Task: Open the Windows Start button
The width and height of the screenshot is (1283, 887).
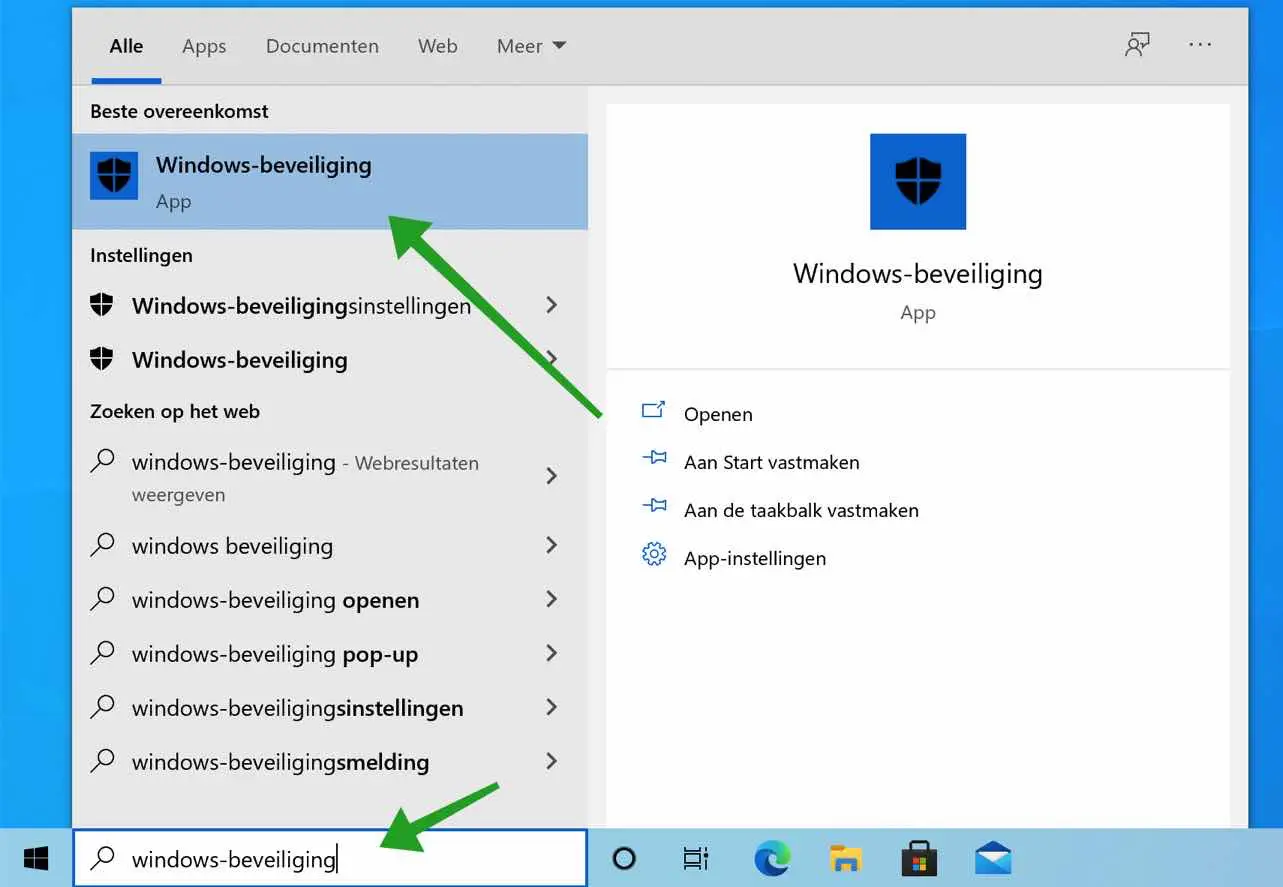Action: point(36,858)
